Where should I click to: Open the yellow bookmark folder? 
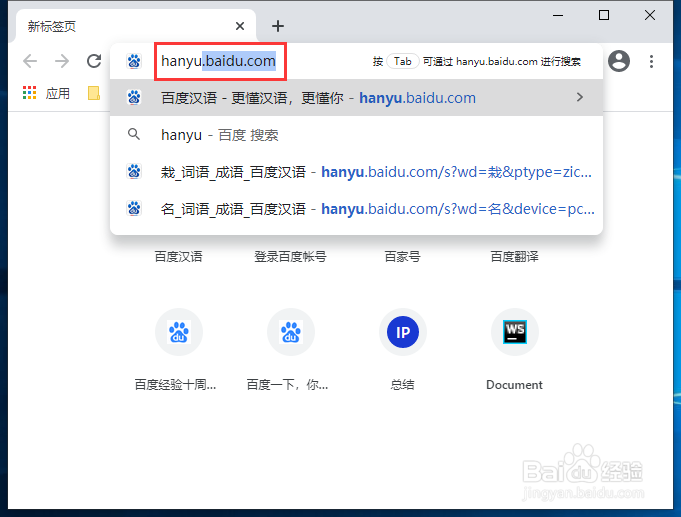94,93
